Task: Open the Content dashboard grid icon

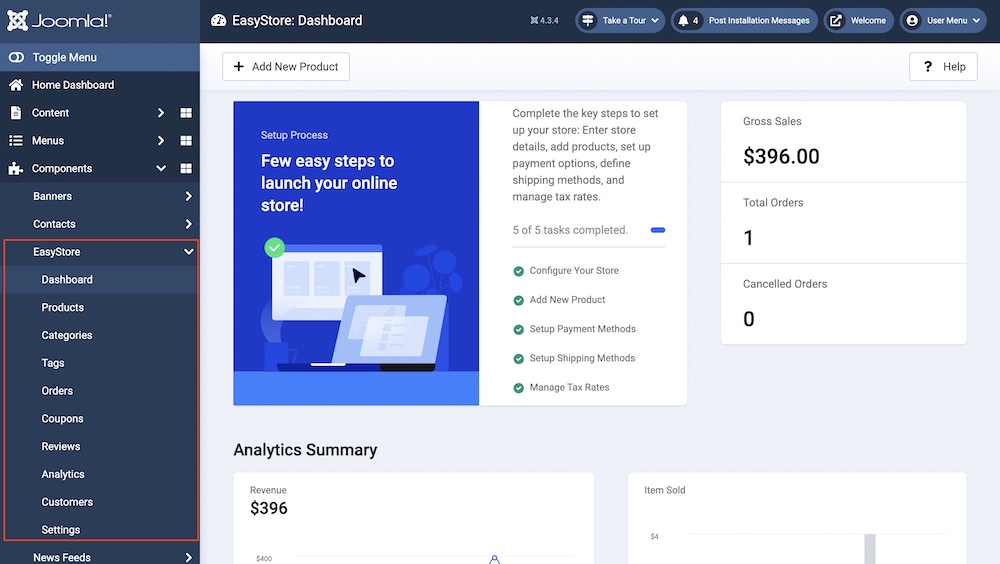Action: click(x=186, y=113)
